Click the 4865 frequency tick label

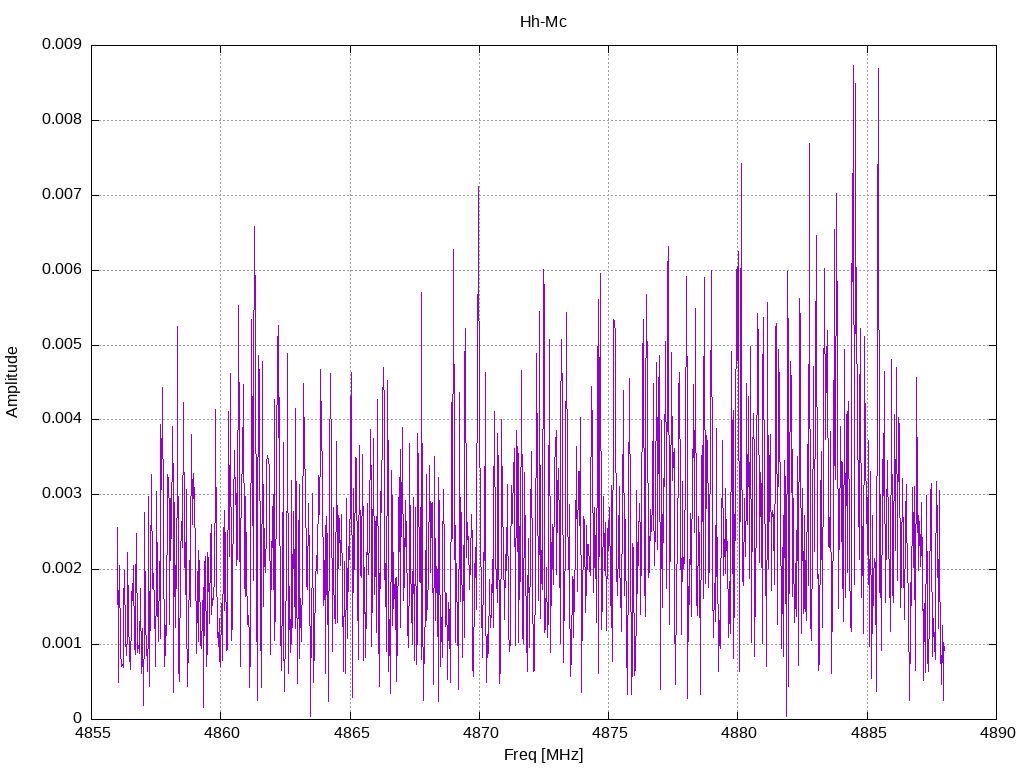tap(350, 734)
